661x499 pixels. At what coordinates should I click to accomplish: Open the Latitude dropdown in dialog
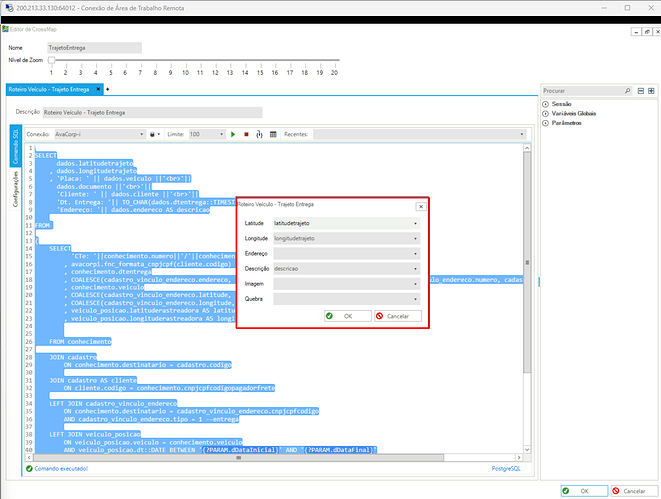point(414,223)
